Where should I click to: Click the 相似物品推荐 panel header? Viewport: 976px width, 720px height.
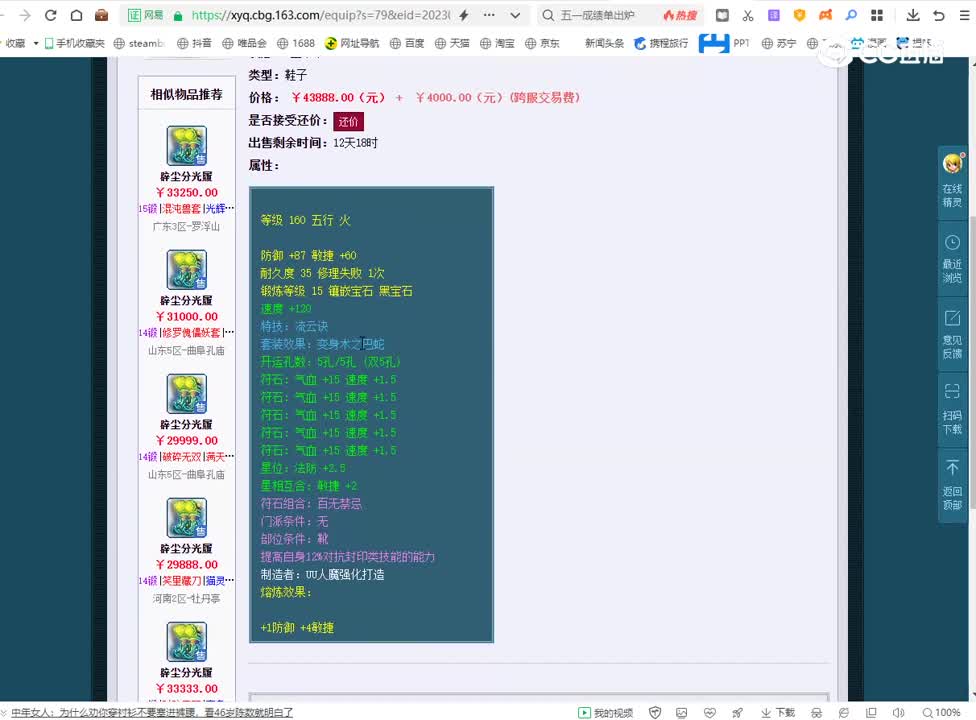pos(186,94)
